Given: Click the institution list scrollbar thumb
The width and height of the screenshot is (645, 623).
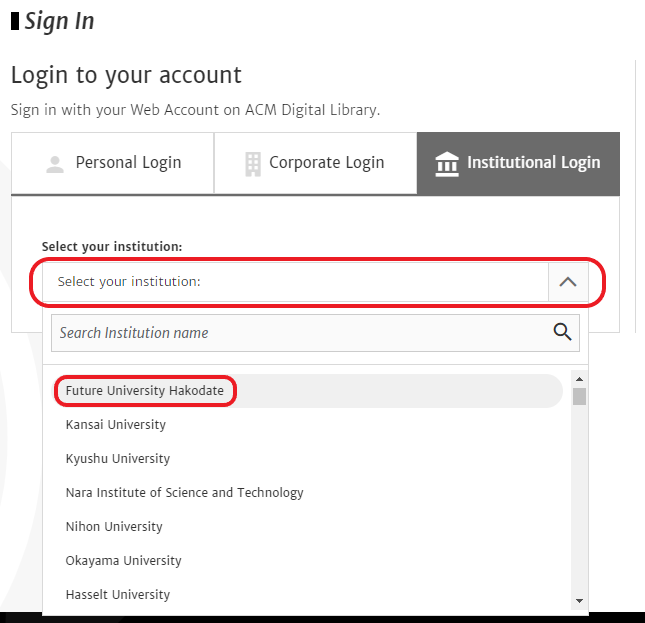Looking at the screenshot, I should click(x=580, y=396).
